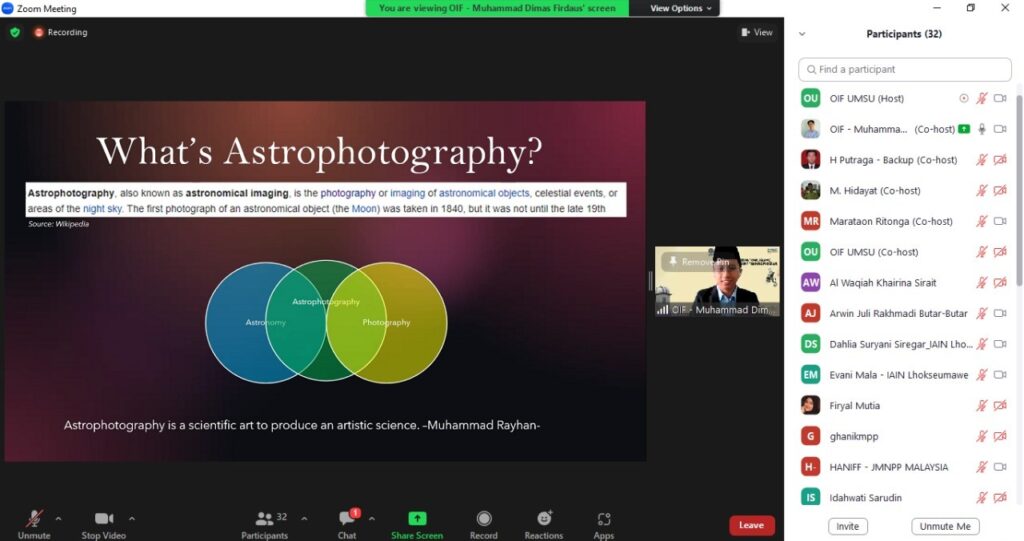Click the green Share Screen icon
The height and width of the screenshot is (541, 1024).
(417, 518)
